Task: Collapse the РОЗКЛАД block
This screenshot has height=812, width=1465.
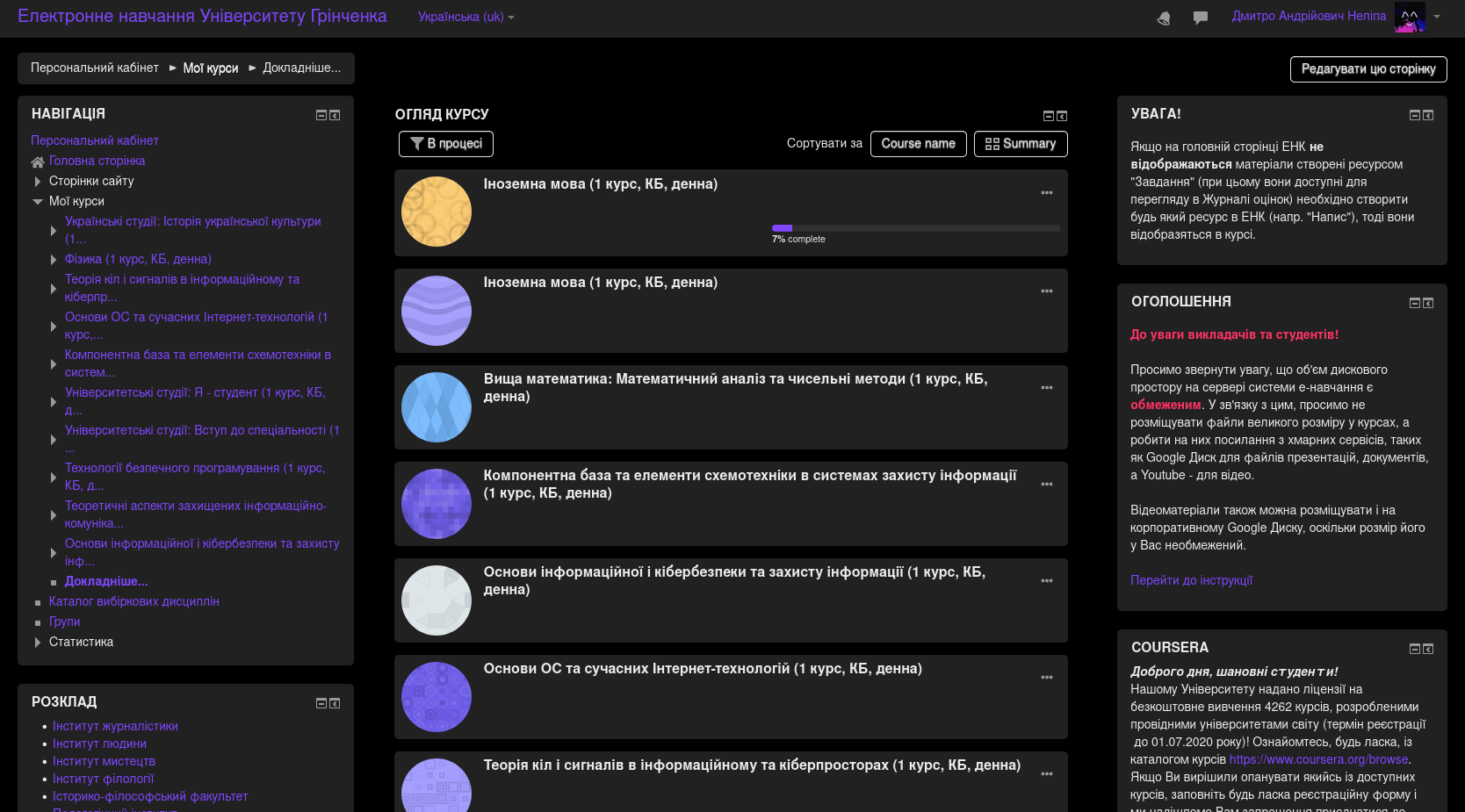Action: pos(320,702)
